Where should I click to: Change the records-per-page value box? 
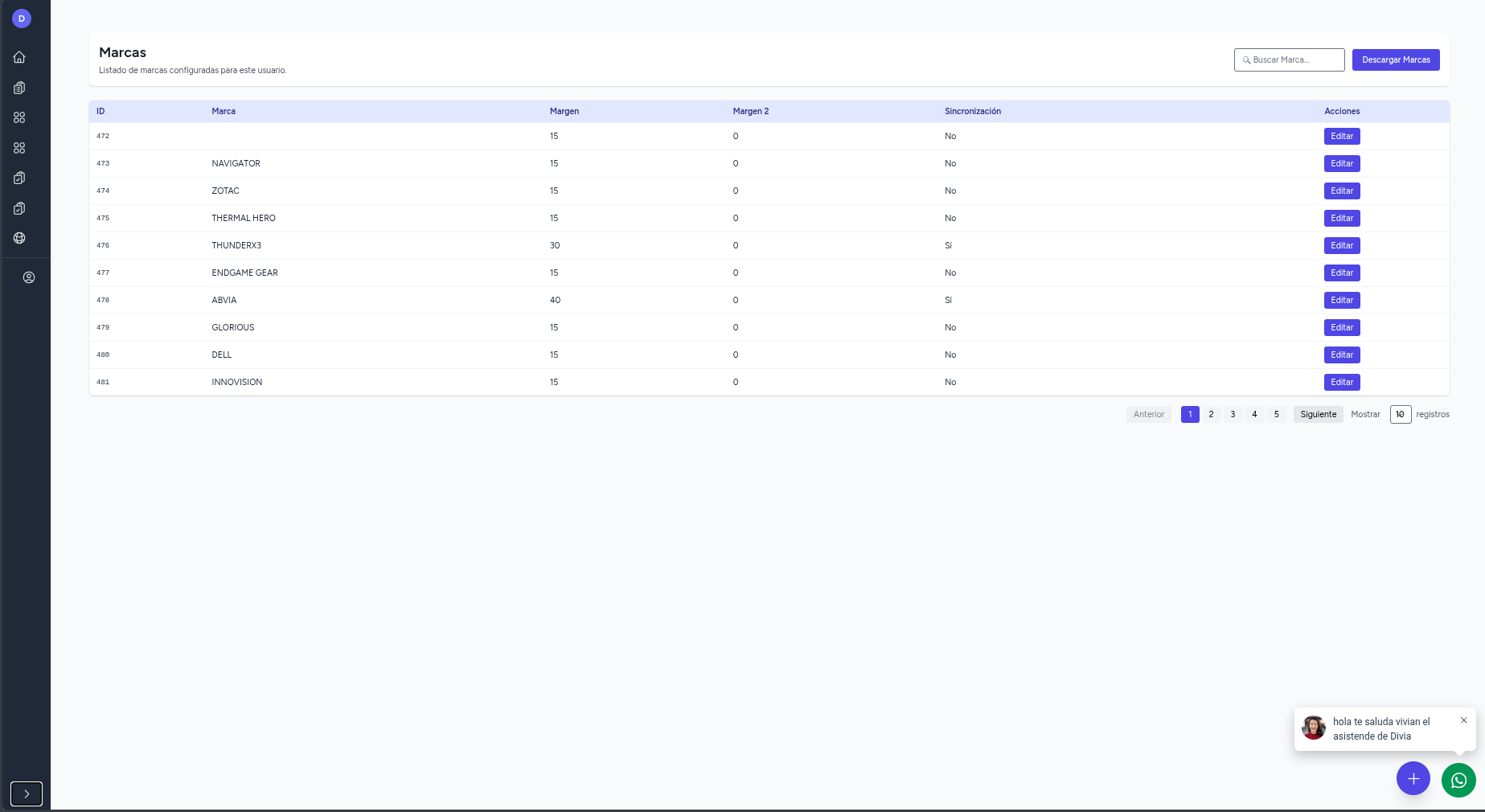coord(1400,414)
